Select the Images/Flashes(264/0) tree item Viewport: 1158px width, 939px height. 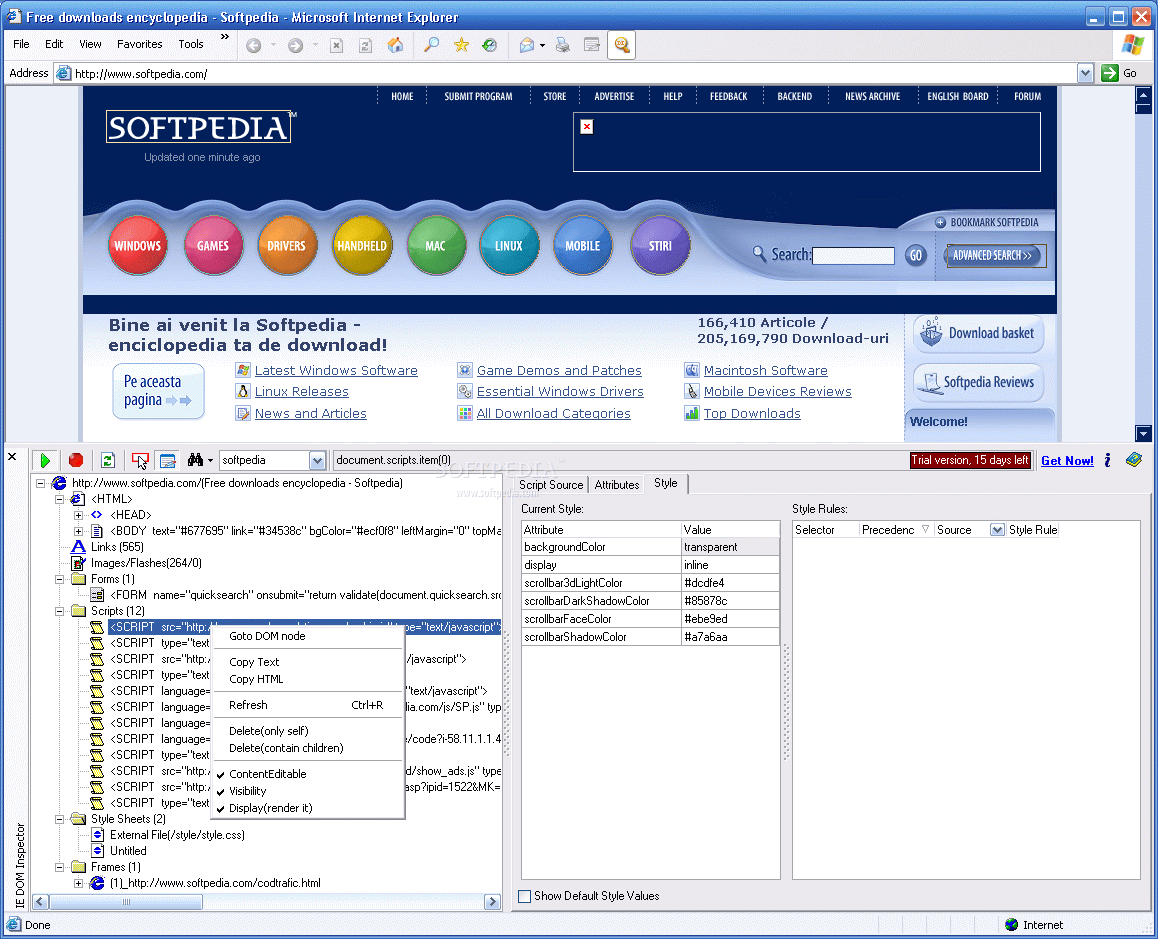click(x=146, y=563)
